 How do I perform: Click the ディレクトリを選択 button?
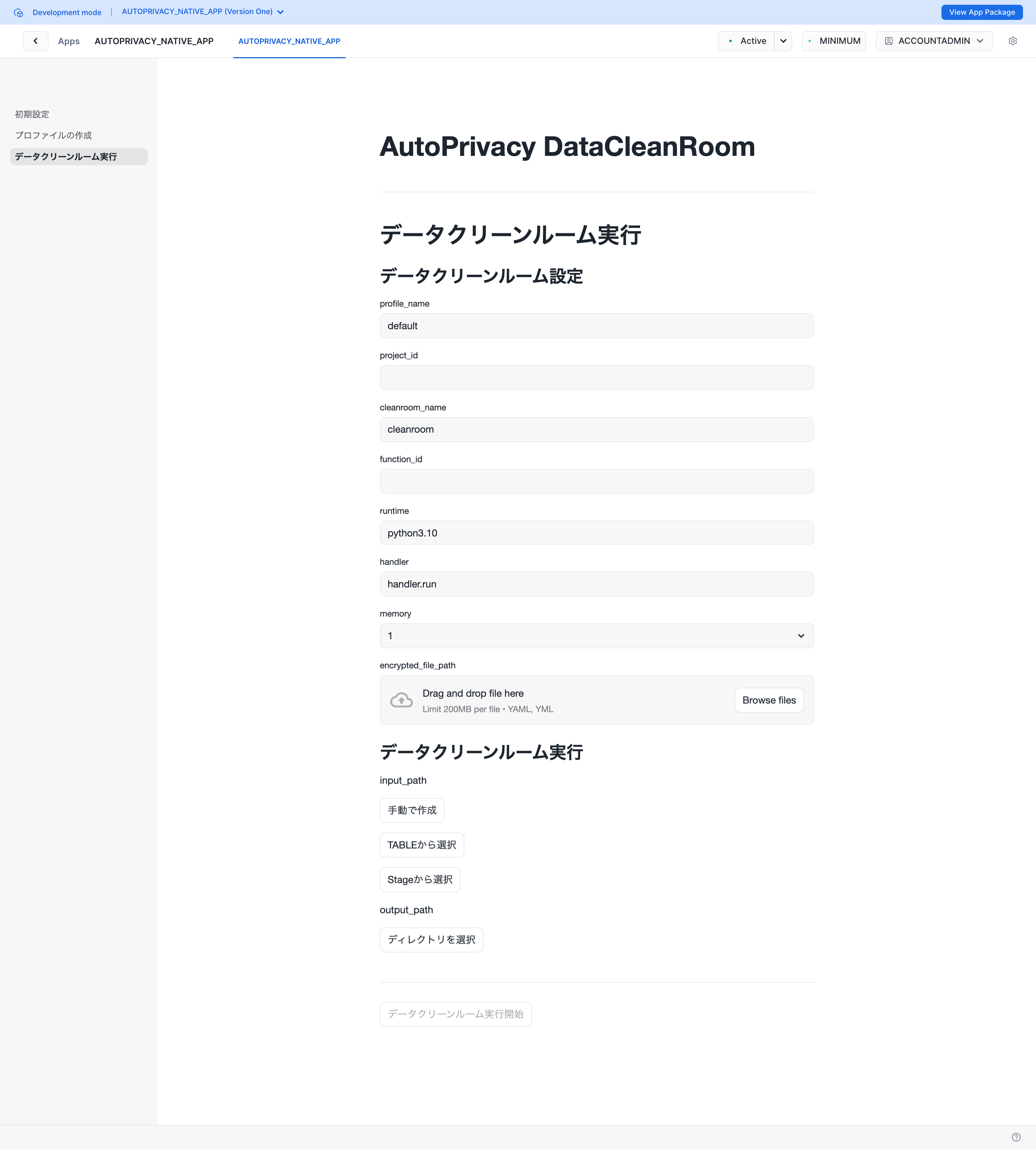(x=431, y=940)
